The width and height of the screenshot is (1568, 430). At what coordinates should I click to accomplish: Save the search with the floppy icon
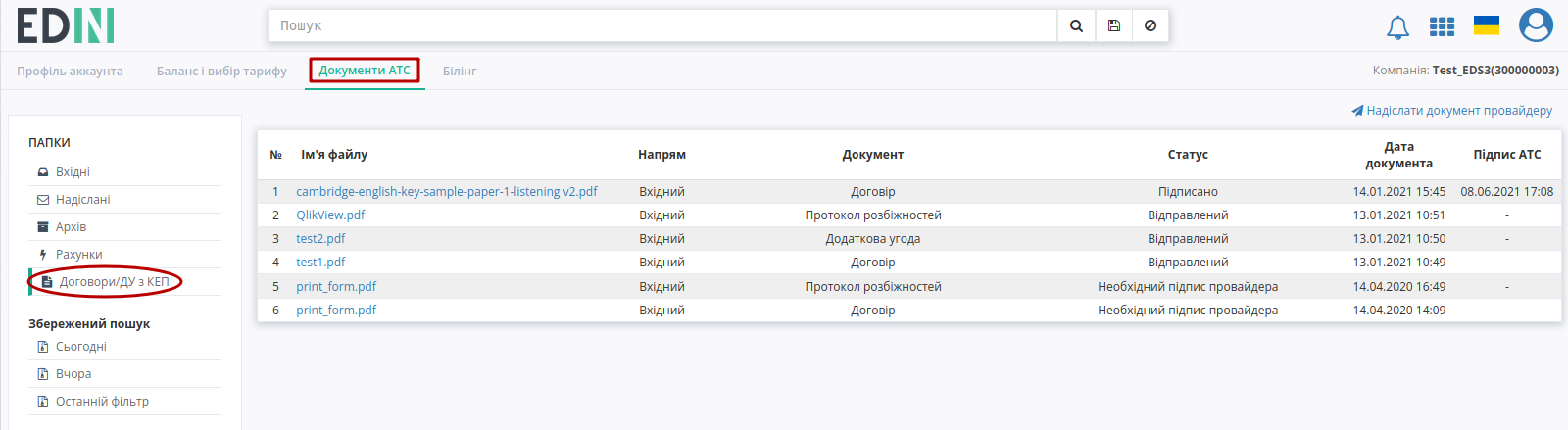click(x=1114, y=25)
